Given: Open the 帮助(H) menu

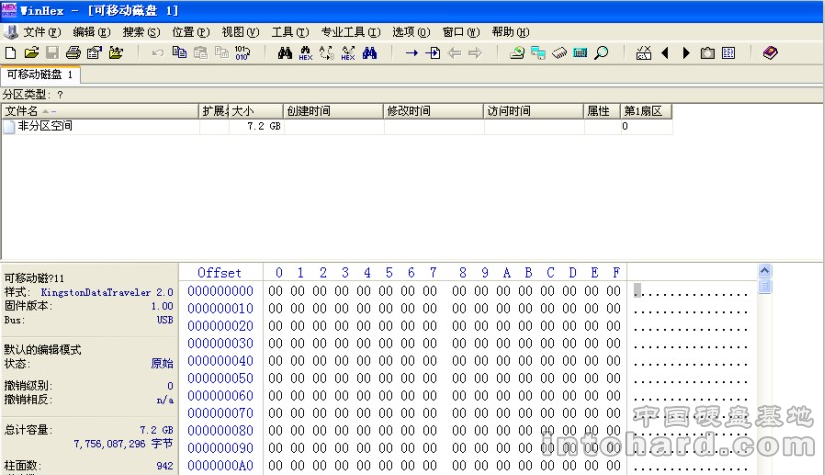Looking at the screenshot, I should point(510,32).
